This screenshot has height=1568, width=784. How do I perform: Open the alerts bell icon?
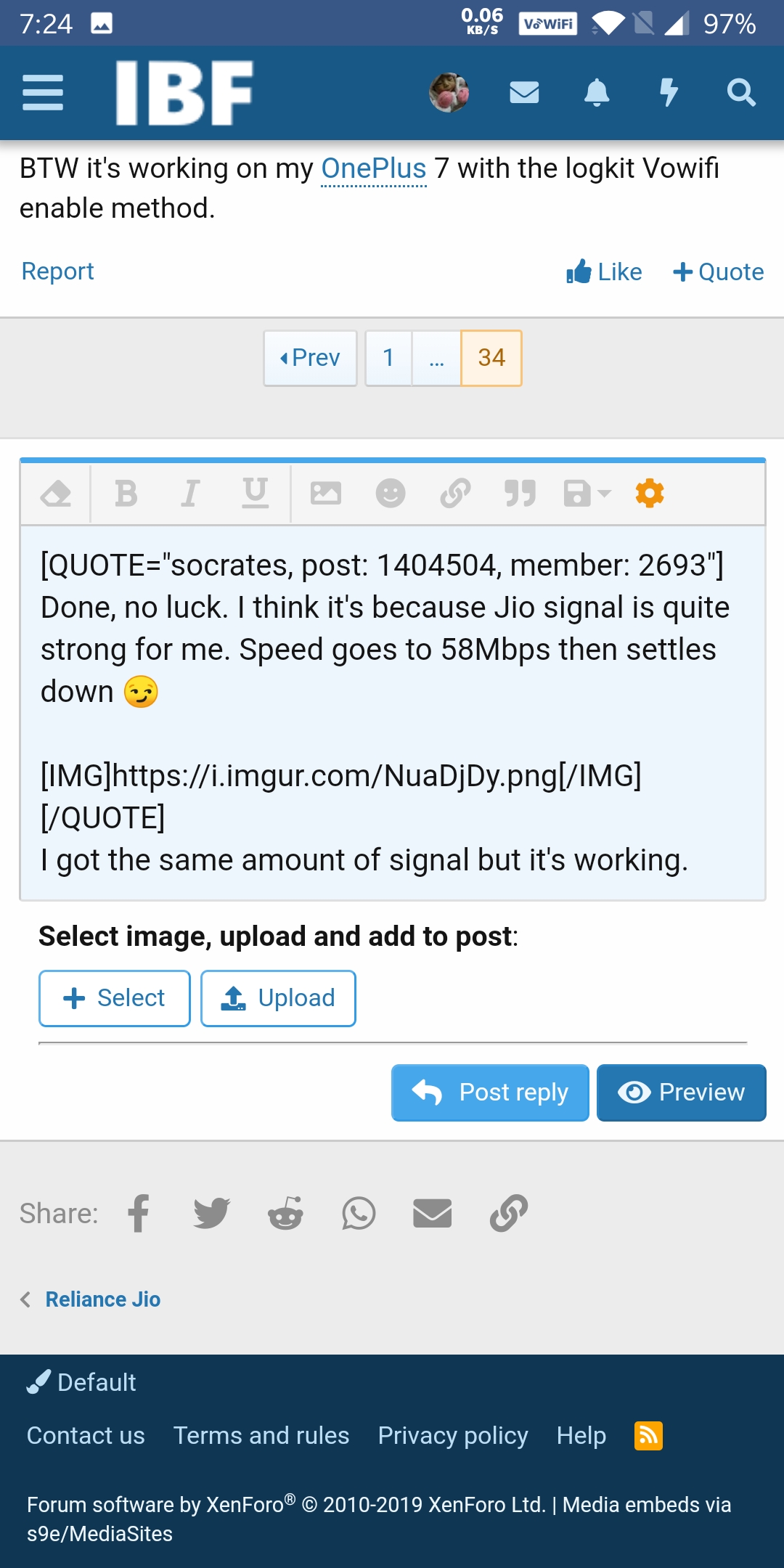coord(597,93)
